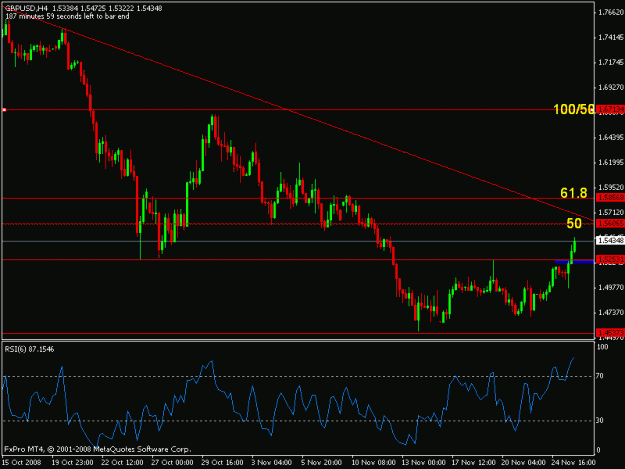The image size is (625, 469).
Task: Select the yellow '100/50' Fibonacci label
Action: (574, 110)
